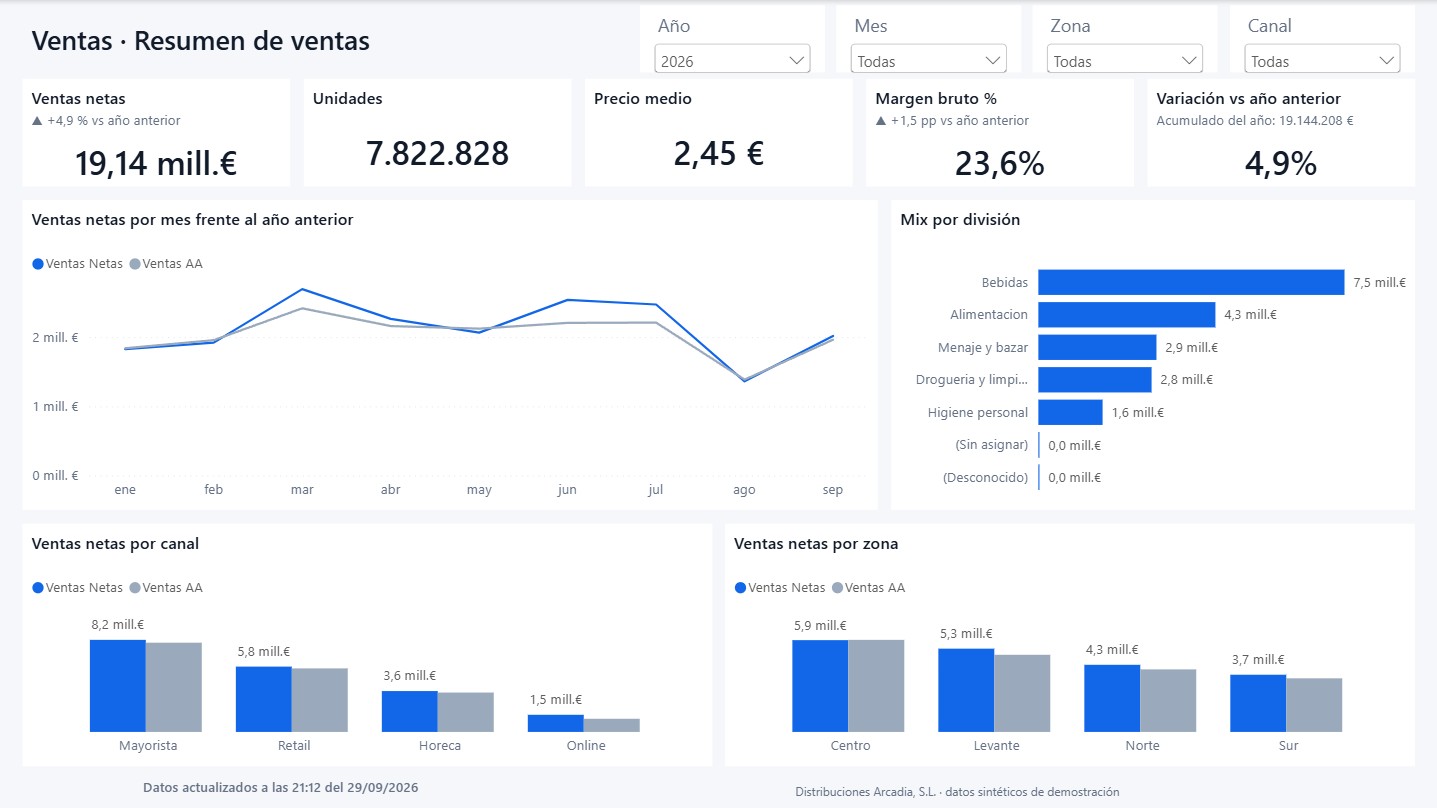1437x808 pixels.
Task: Select the blue Sur Ventas Netas bar
Action: coord(1258,703)
